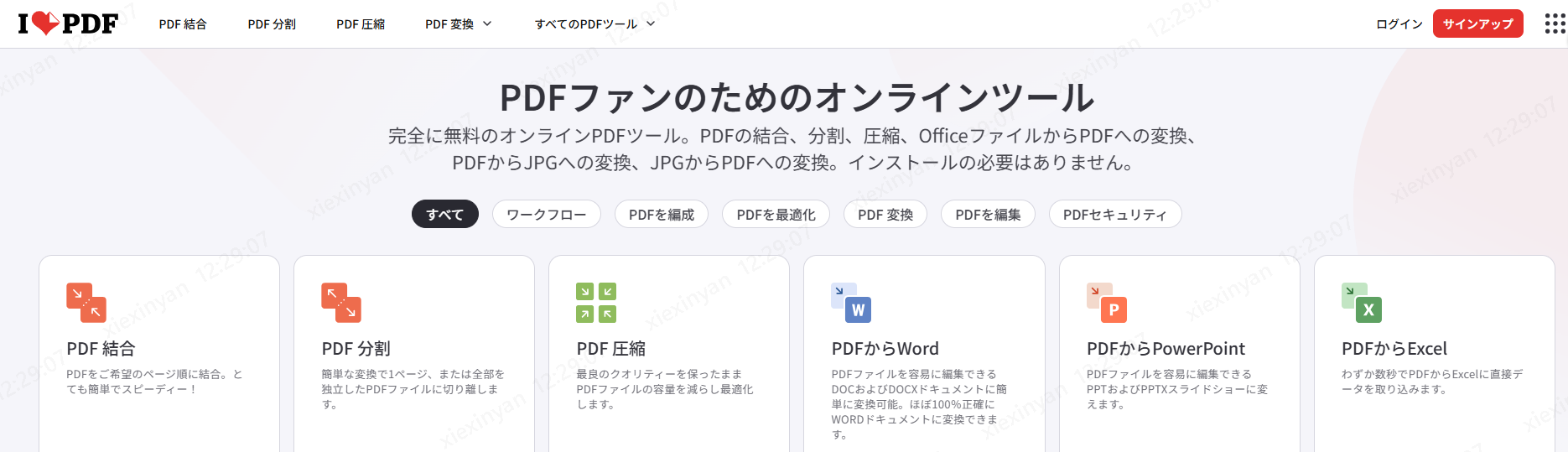
Task: Click the サインアップ button
Action: point(1478,23)
